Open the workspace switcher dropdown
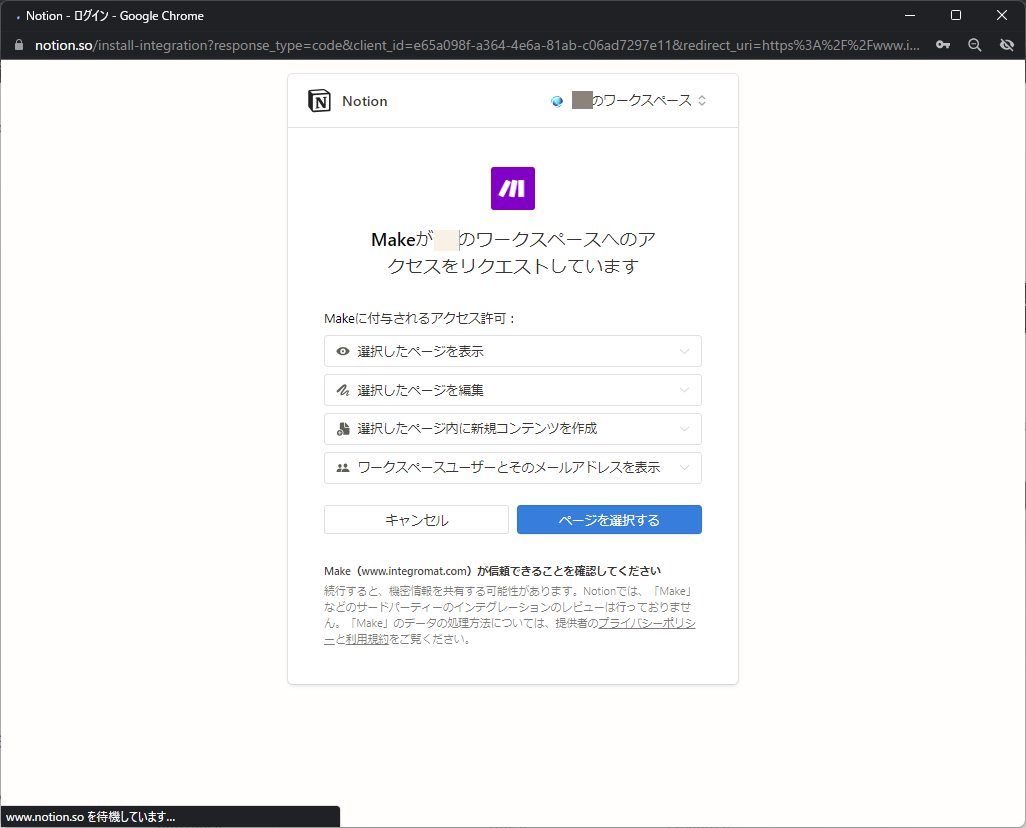Image resolution: width=1026 pixels, height=828 pixels. click(628, 101)
